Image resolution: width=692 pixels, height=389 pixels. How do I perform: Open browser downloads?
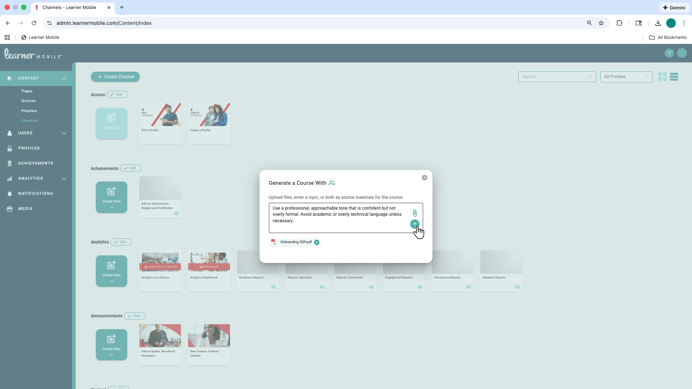tap(658, 23)
